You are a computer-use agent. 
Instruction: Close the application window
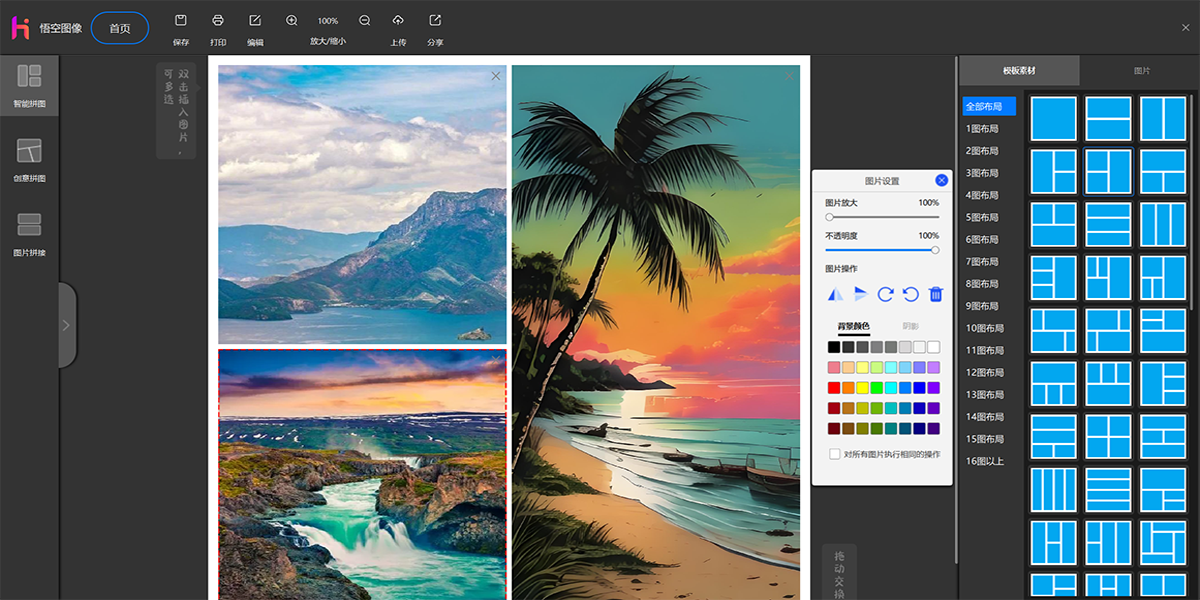click(1186, 28)
